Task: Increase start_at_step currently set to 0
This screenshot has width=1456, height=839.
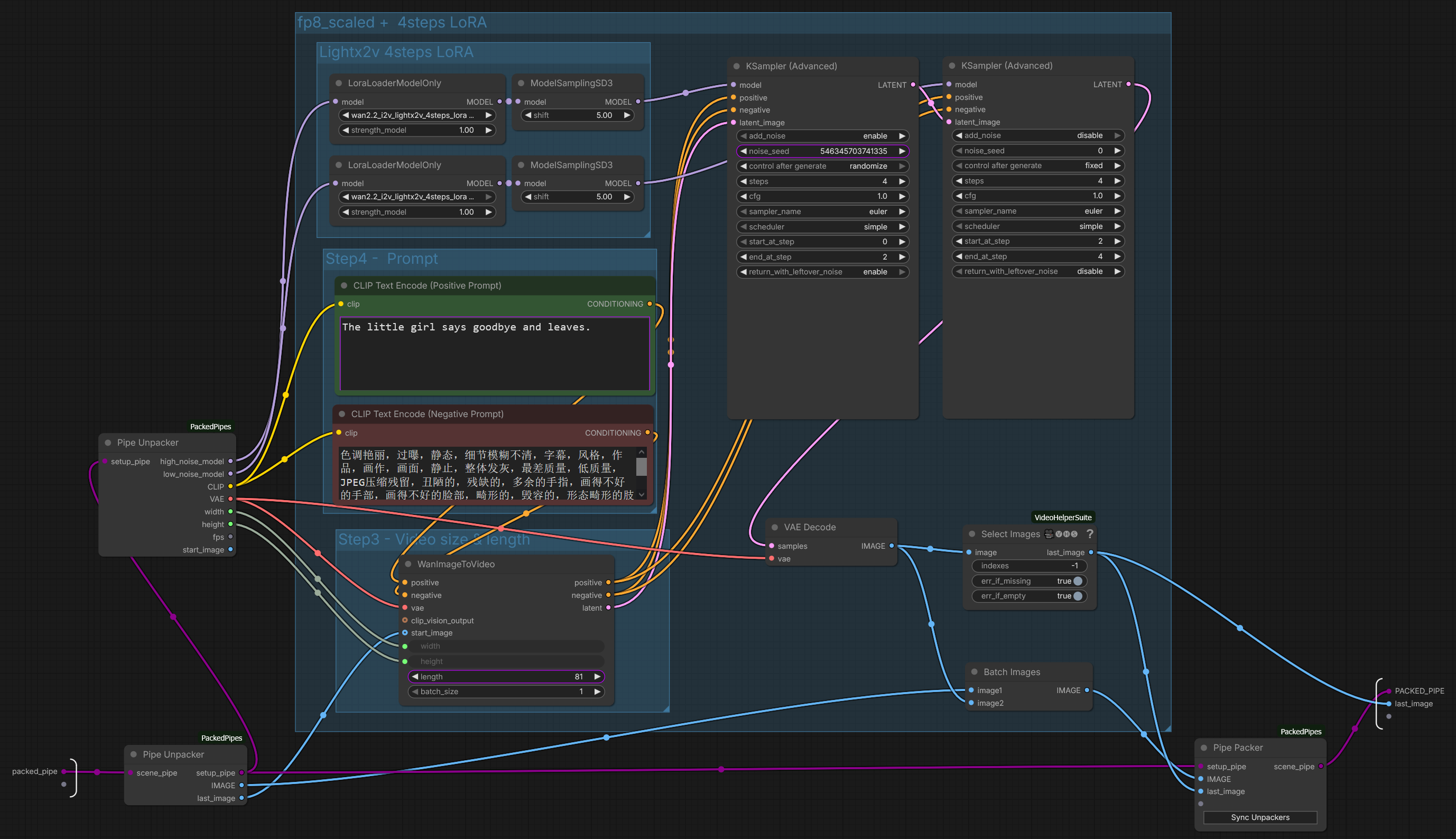Action: point(902,242)
